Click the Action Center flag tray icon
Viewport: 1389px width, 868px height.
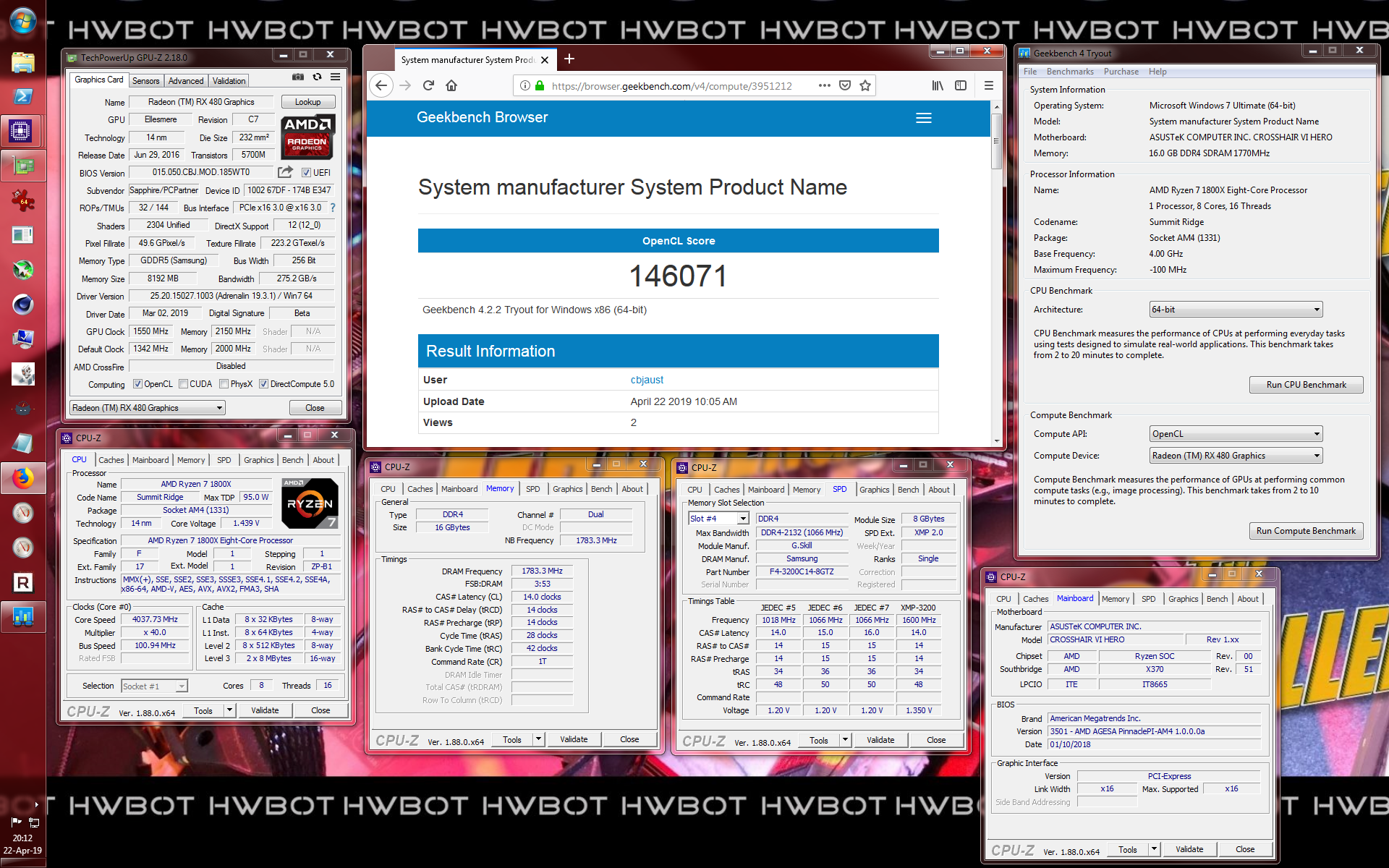pos(16,822)
